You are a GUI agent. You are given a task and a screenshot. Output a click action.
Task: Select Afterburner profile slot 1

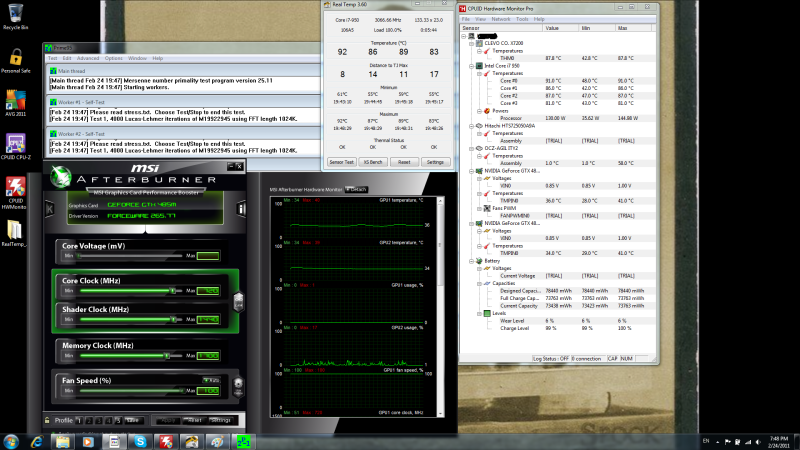79,420
